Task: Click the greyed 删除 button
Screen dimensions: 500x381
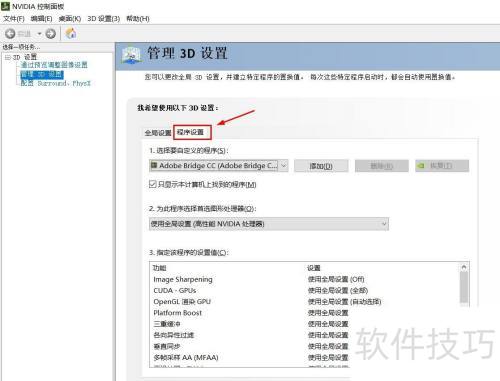Action: coord(382,166)
